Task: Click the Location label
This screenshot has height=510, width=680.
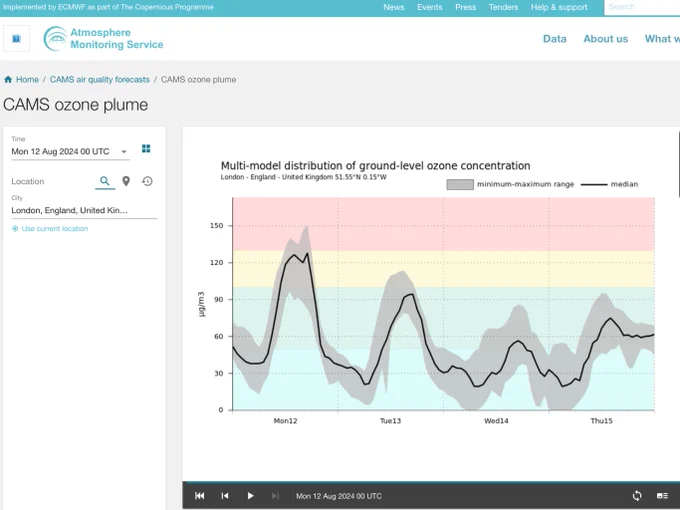Action: [x=28, y=181]
